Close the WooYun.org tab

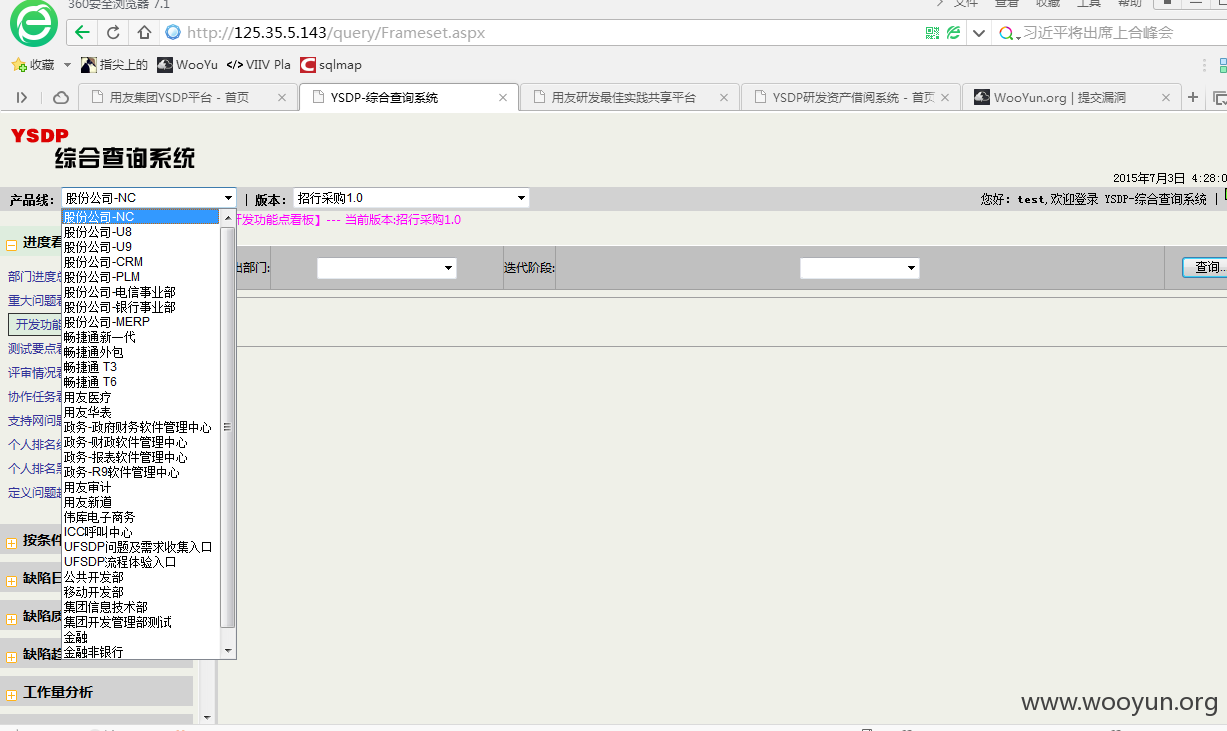pyautogui.click(x=1166, y=98)
